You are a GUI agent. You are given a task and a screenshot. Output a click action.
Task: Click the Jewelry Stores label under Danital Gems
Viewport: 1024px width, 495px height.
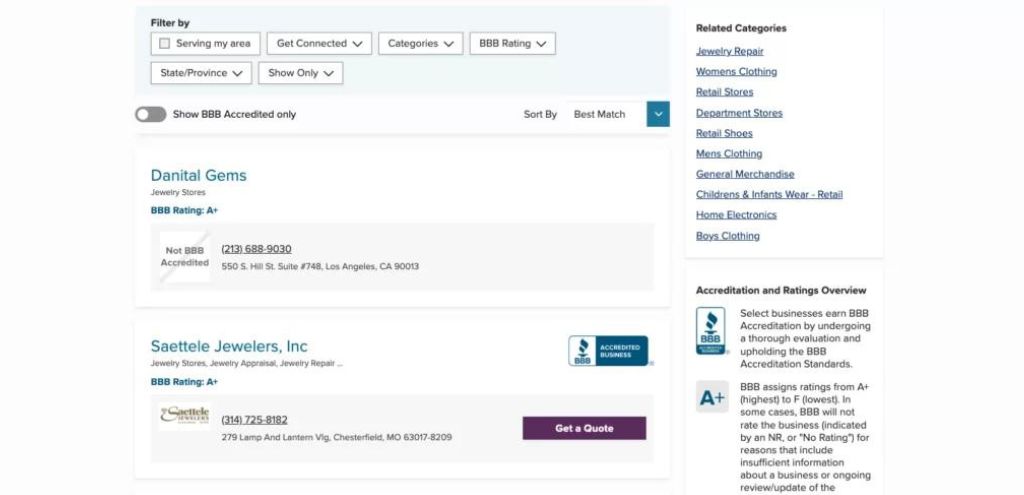(178, 193)
